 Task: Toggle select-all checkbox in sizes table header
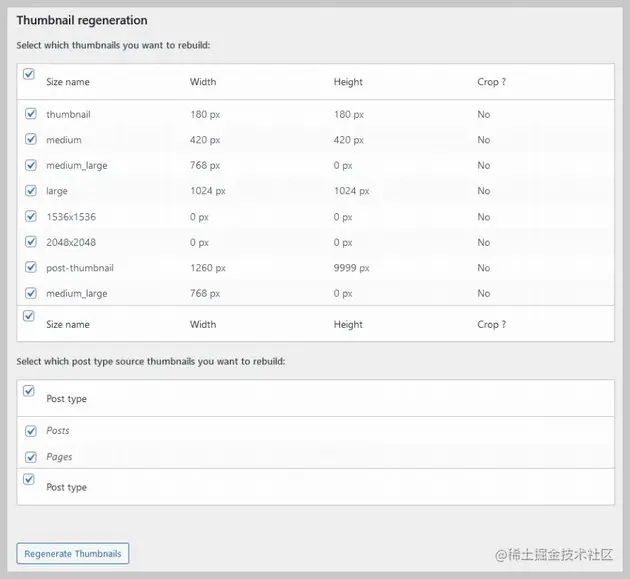tap(29, 74)
